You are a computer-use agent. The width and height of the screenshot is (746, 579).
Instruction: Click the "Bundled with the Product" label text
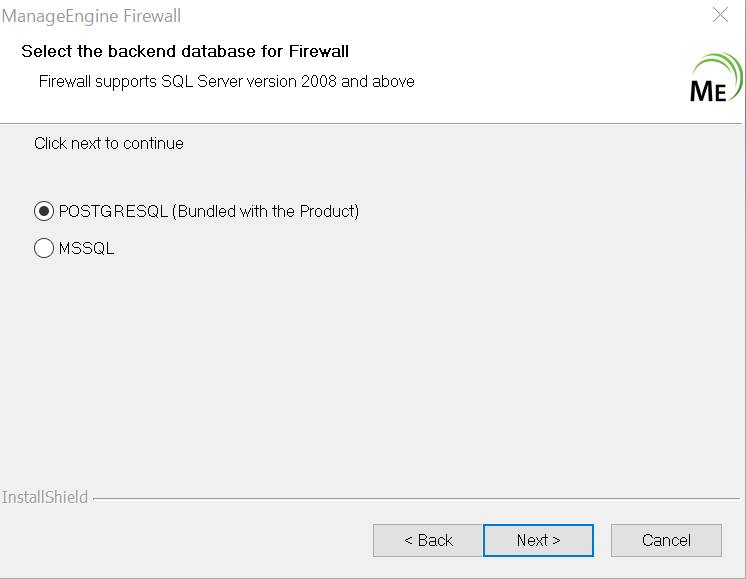pyautogui.click(x=266, y=211)
